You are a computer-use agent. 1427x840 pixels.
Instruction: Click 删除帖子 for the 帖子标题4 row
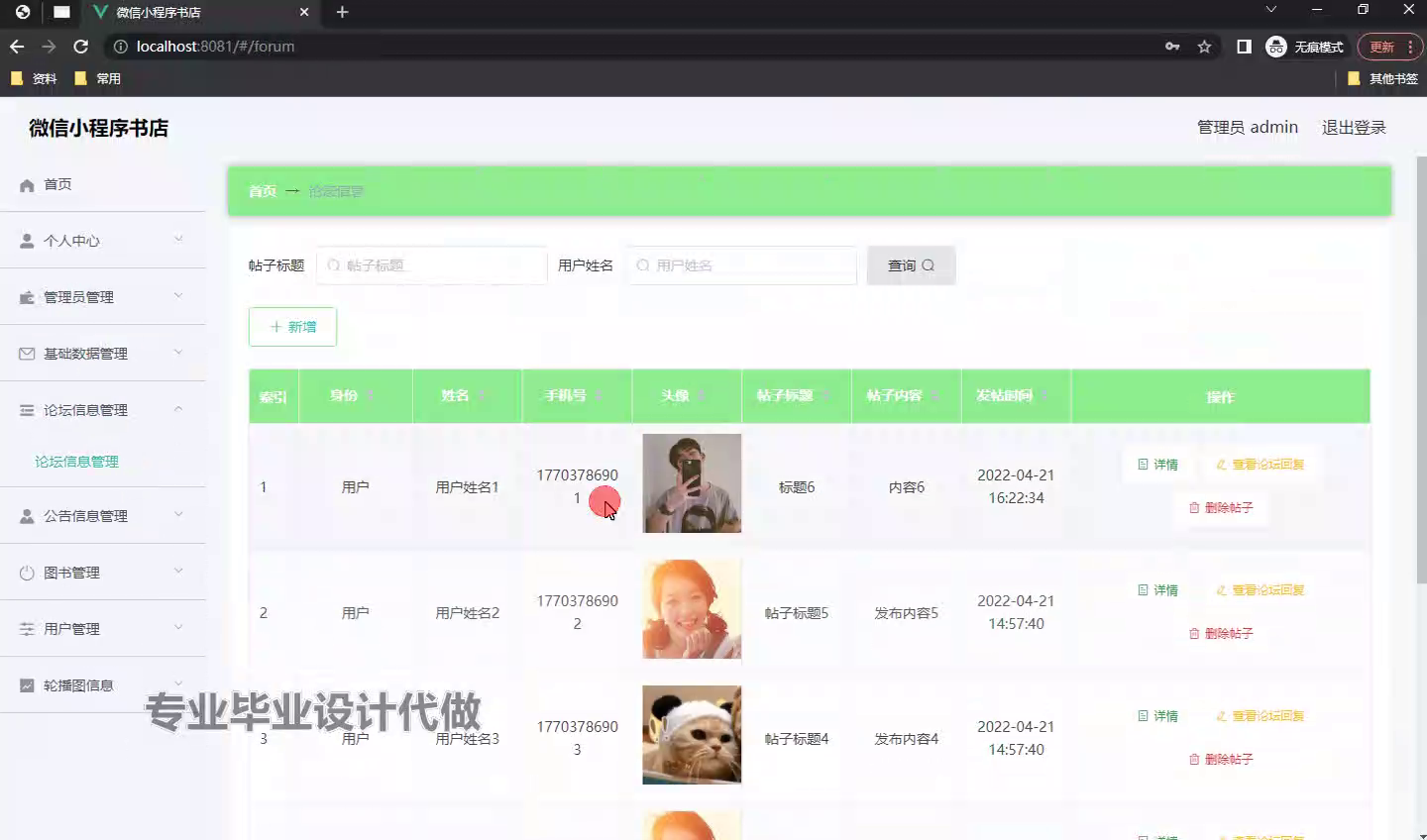click(1221, 760)
